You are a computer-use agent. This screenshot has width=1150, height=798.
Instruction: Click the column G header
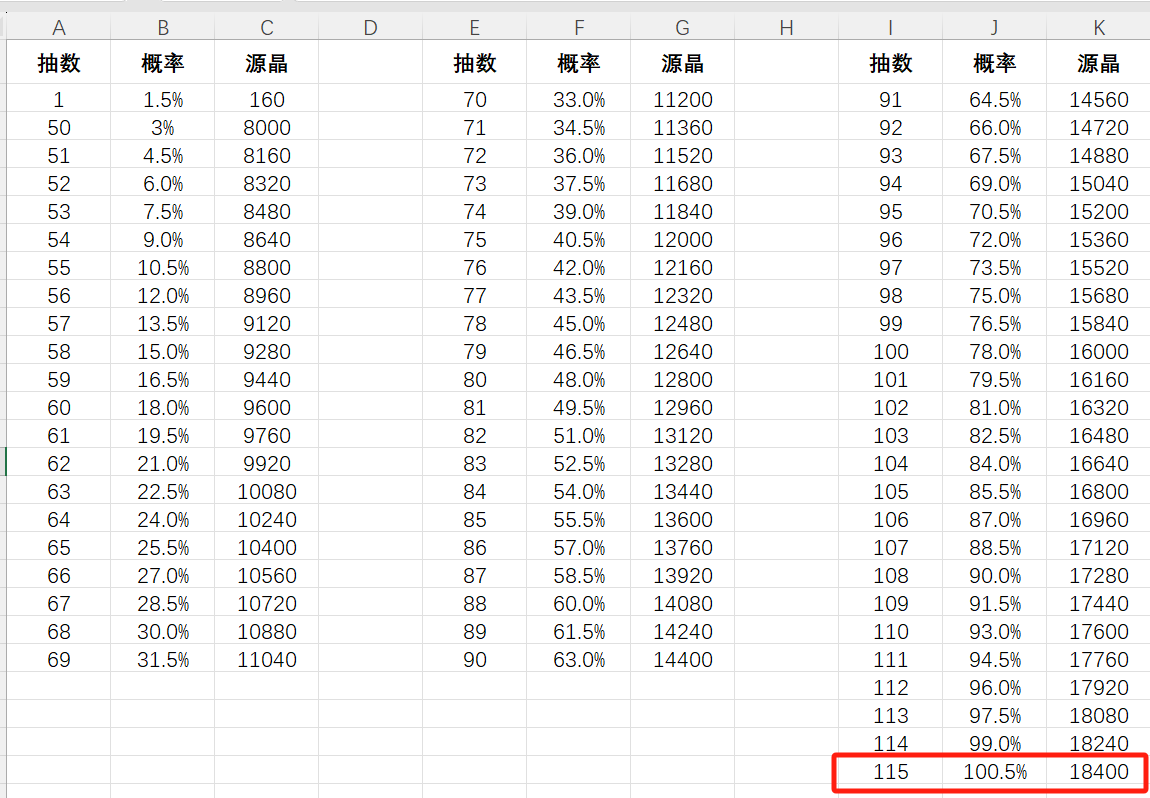pos(683,28)
